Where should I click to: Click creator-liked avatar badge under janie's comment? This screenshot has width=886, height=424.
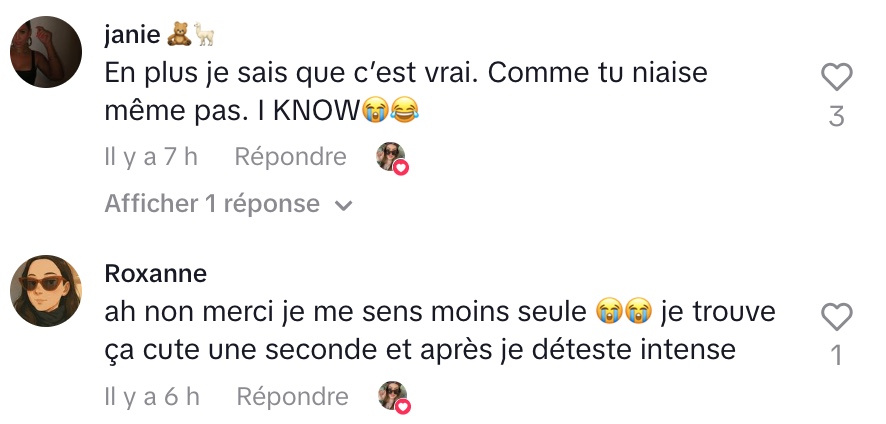pyautogui.click(x=391, y=158)
